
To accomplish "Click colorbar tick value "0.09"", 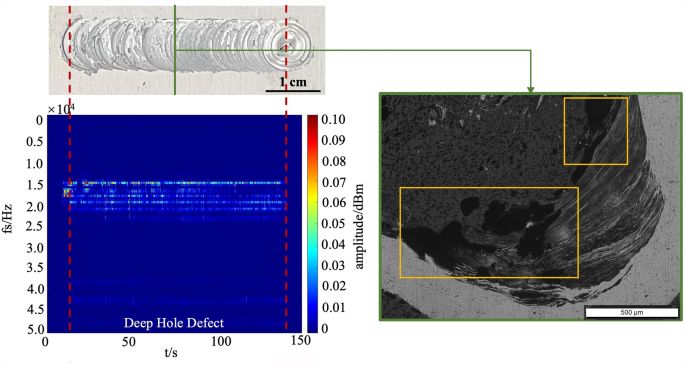I will (333, 140).
